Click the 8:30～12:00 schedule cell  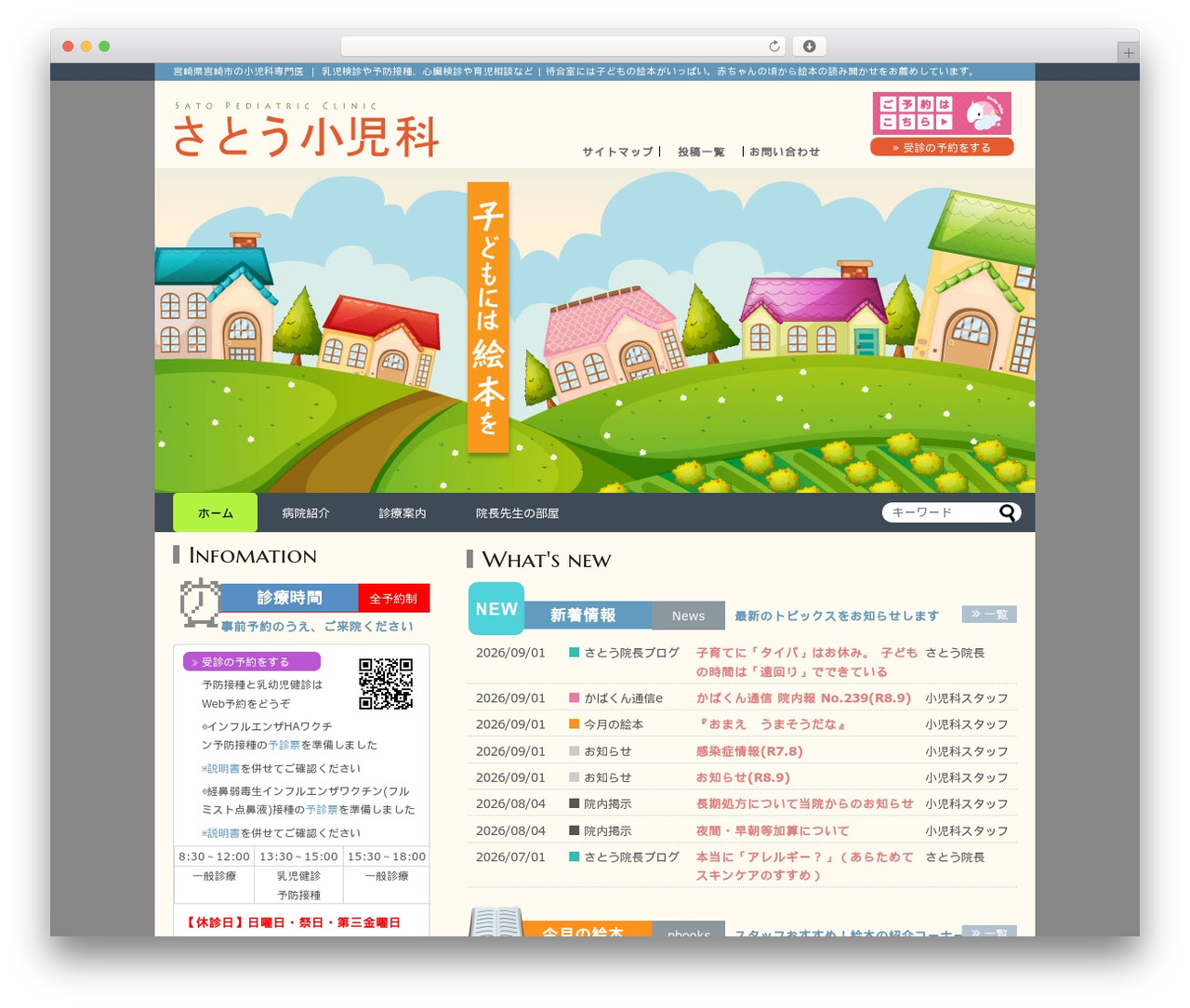(x=214, y=856)
